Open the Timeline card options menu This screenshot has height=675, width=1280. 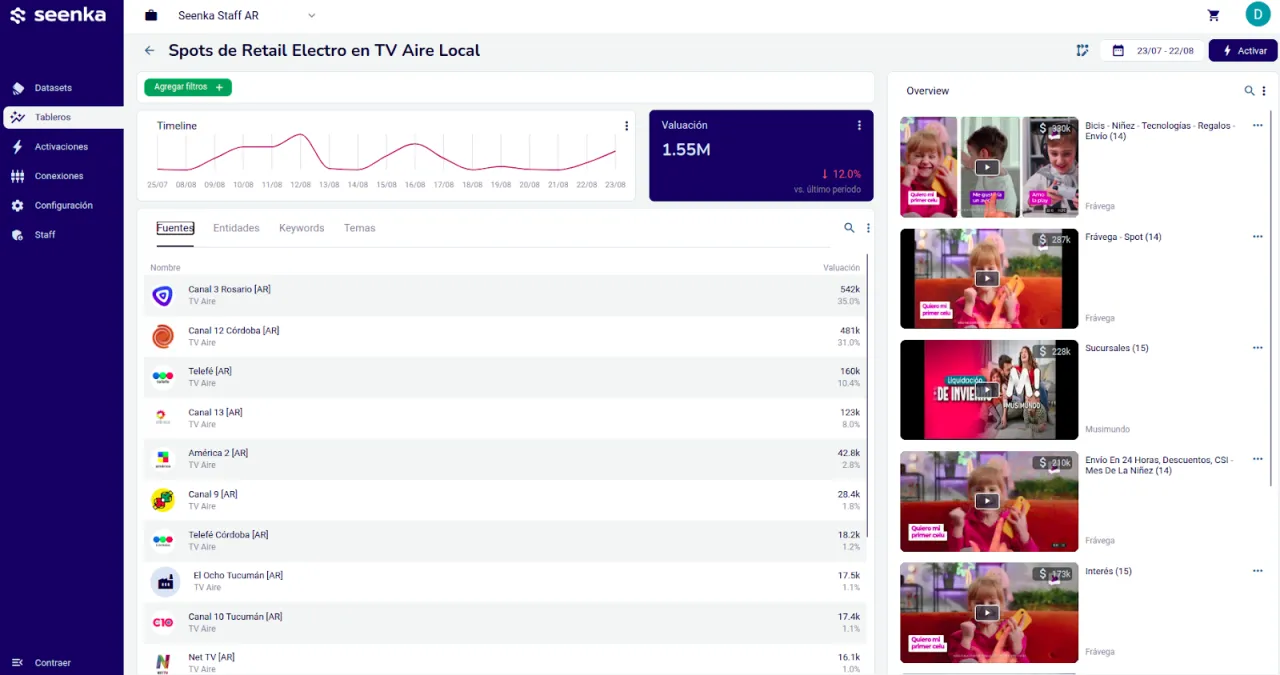tap(627, 126)
